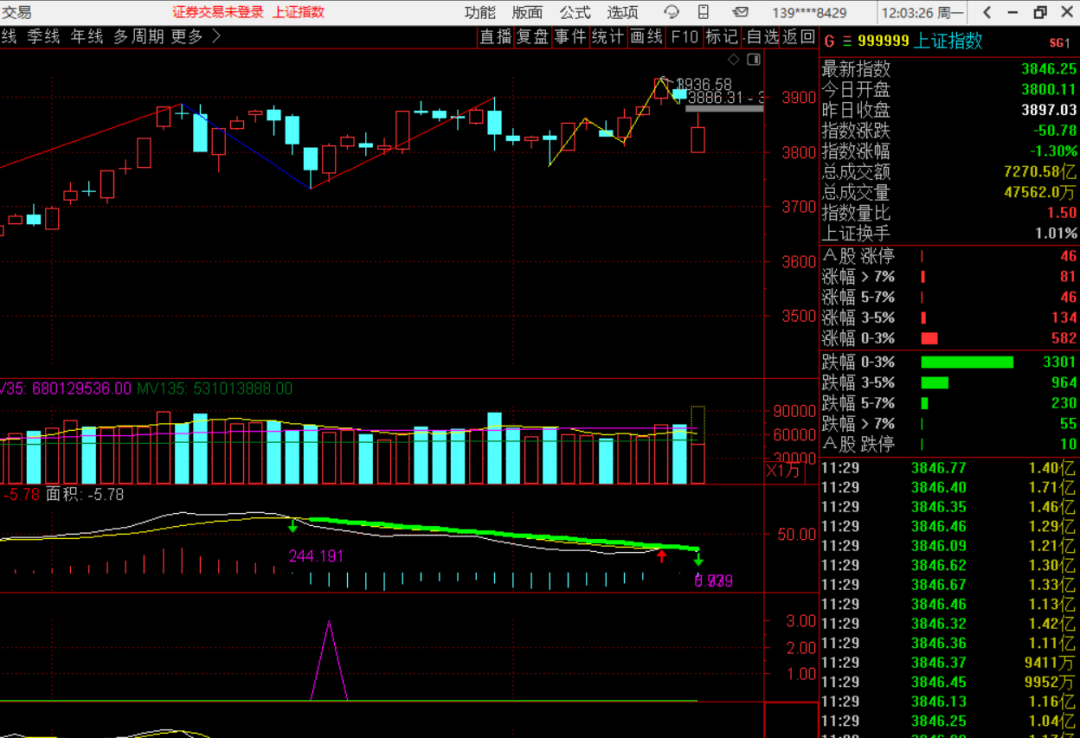Click the A股 跌停 row
Image resolution: width=1080 pixels, height=738 pixels.
click(x=949, y=444)
